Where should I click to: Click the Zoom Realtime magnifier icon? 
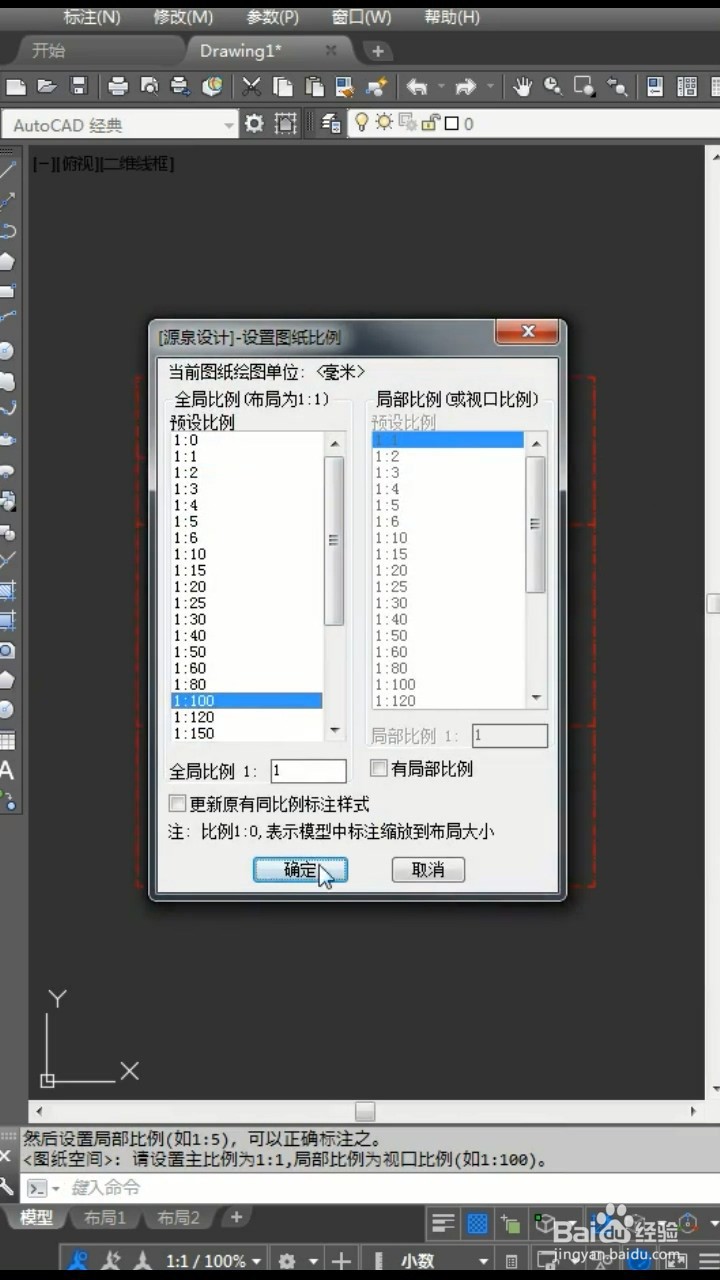553,87
